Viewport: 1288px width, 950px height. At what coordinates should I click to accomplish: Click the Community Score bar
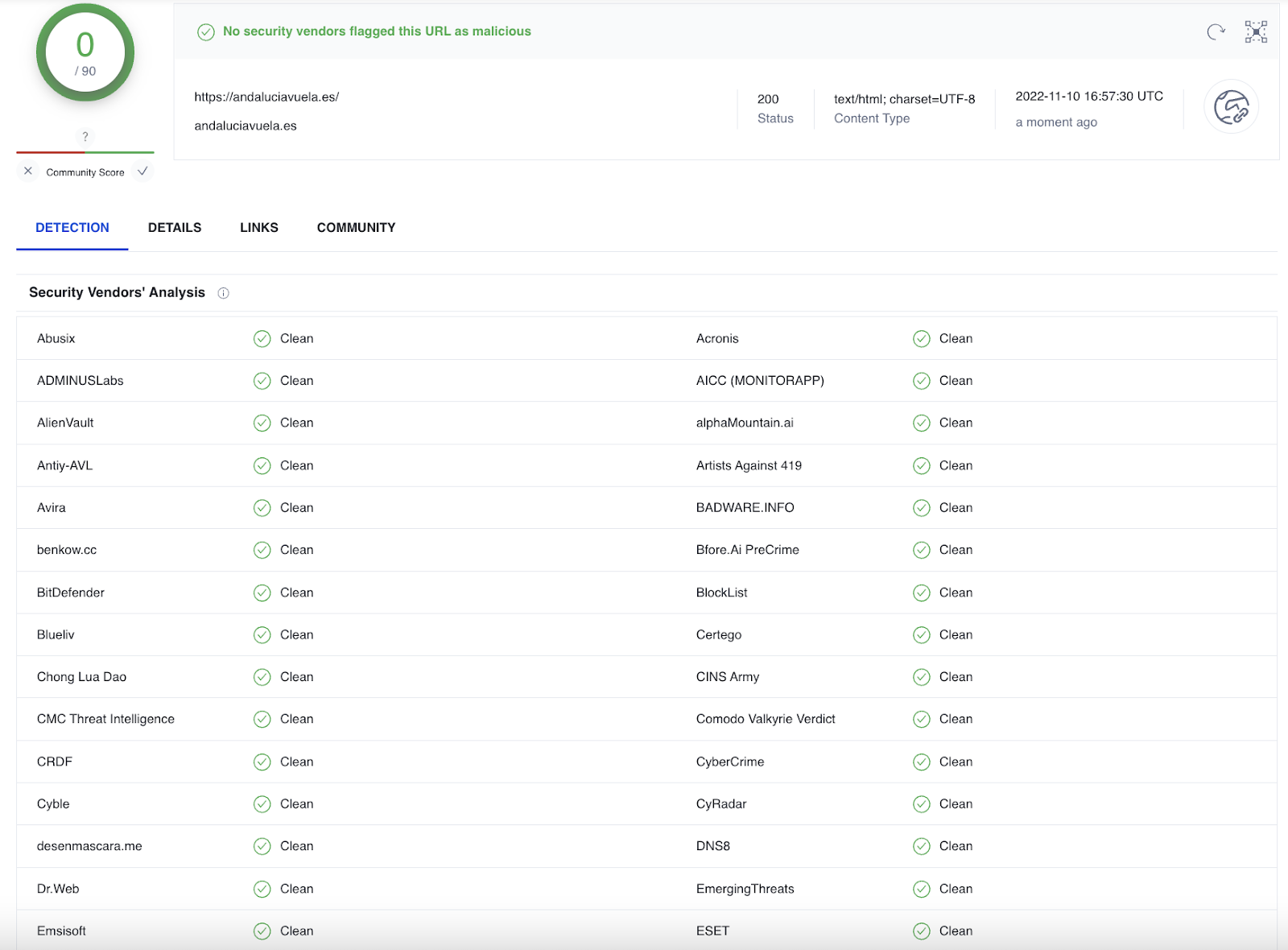[85, 151]
